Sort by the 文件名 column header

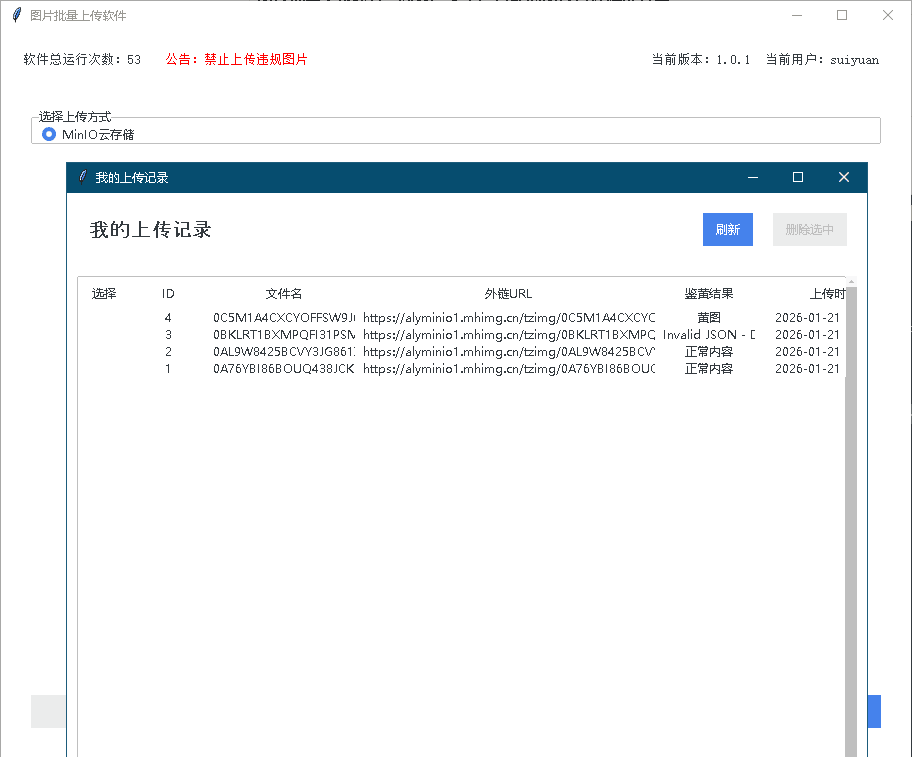(283, 294)
